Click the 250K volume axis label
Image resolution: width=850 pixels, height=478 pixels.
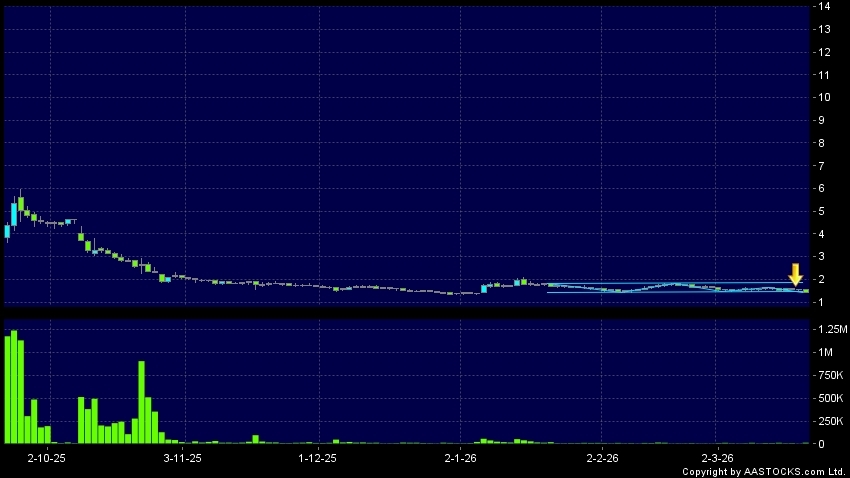[828, 421]
